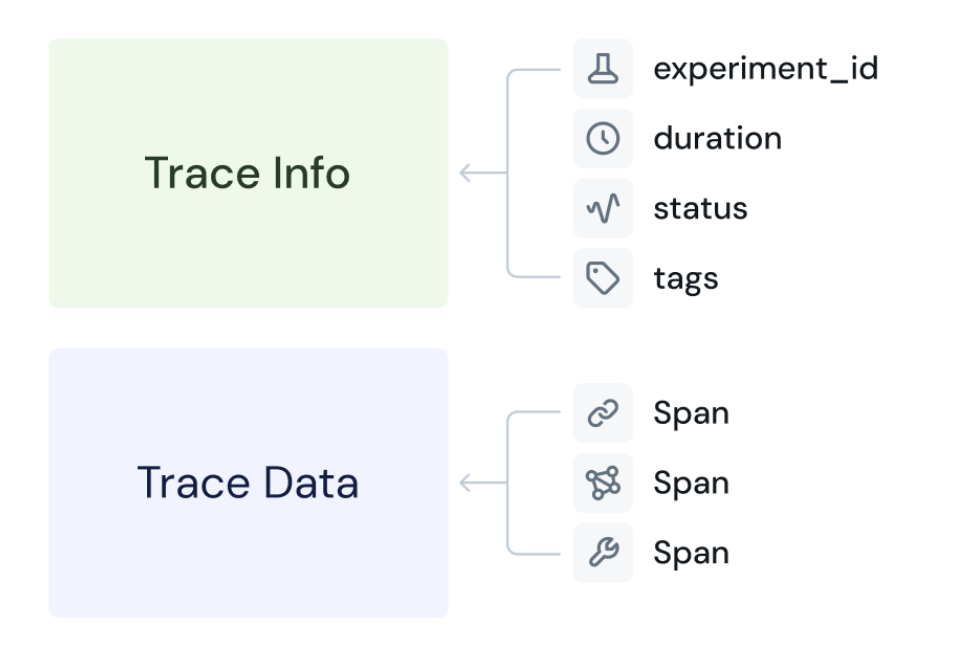Click the arrow pointing to Trace Info
968x646 pixels.
pos(480,172)
